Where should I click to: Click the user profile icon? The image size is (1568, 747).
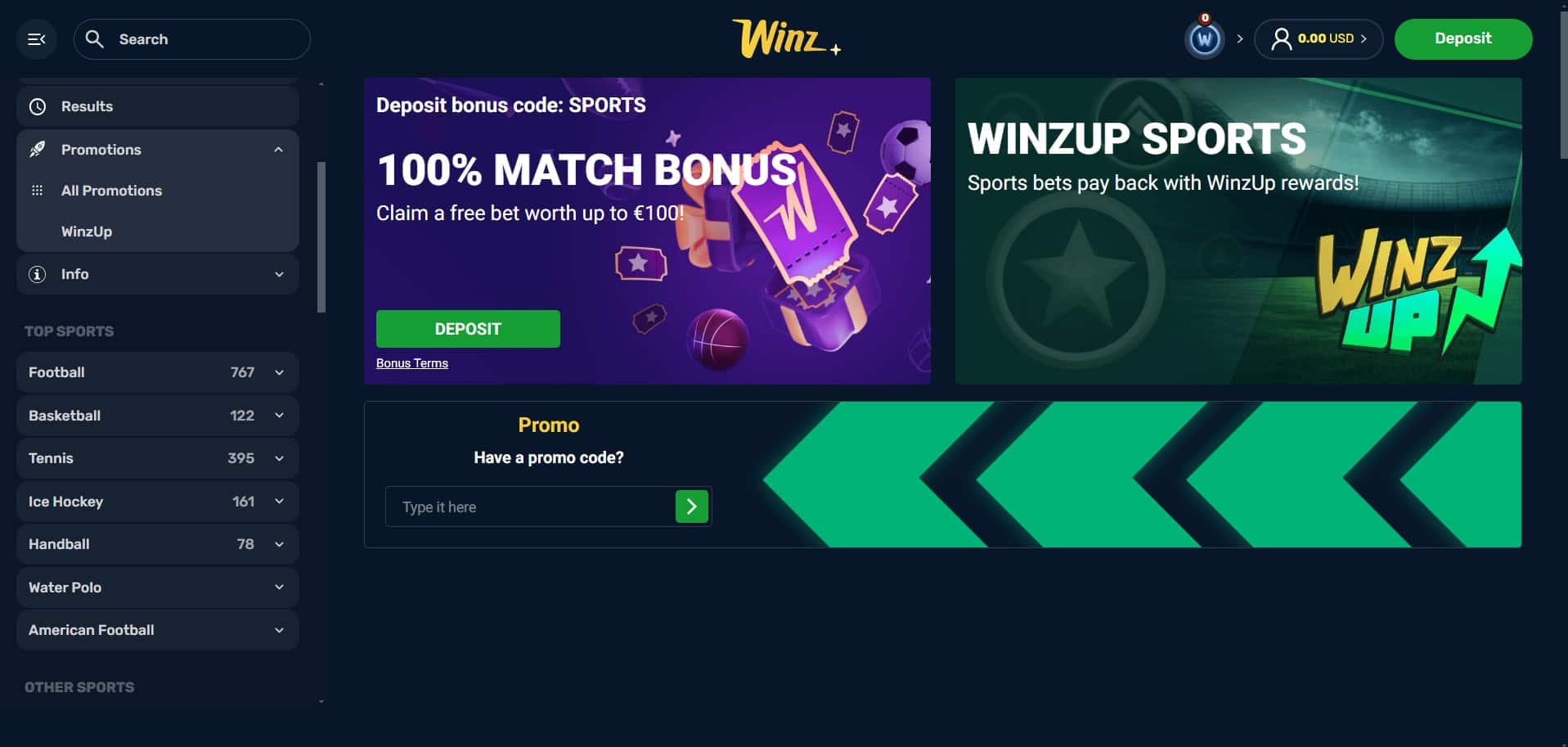(1282, 39)
